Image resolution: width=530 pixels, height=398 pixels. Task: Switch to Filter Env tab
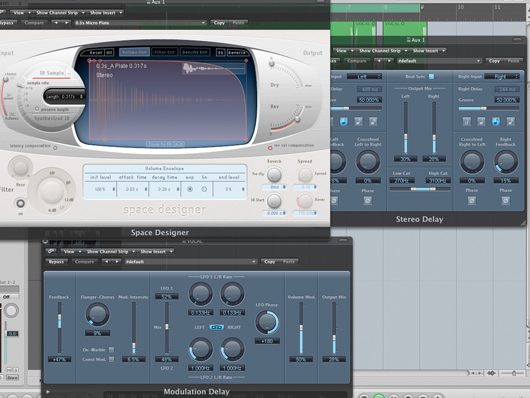pos(164,52)
